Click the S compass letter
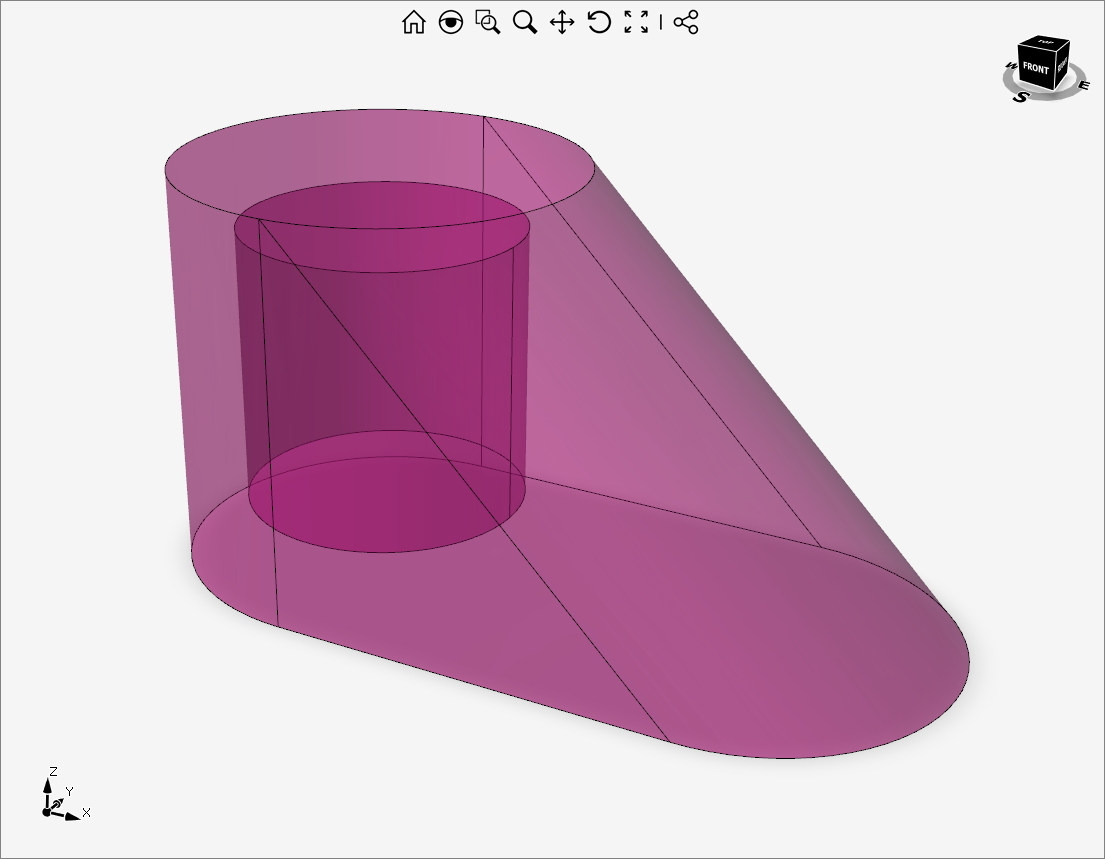The height and width of the screenshot is (859, 1105). point(1021,97)
